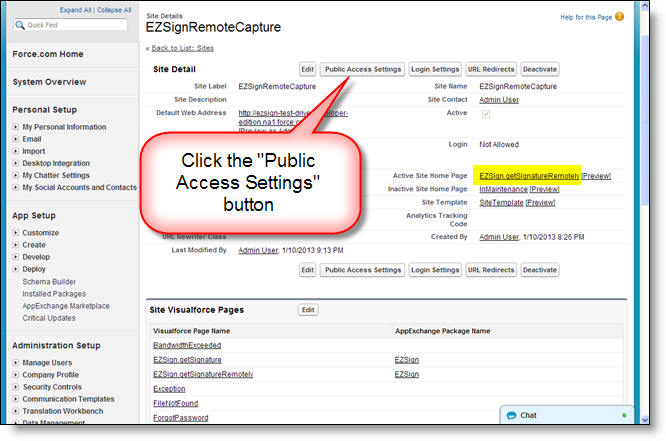Expand Manage Users tree arrow
Viewport: 666px width, 441px height.
tap(16, 363)
